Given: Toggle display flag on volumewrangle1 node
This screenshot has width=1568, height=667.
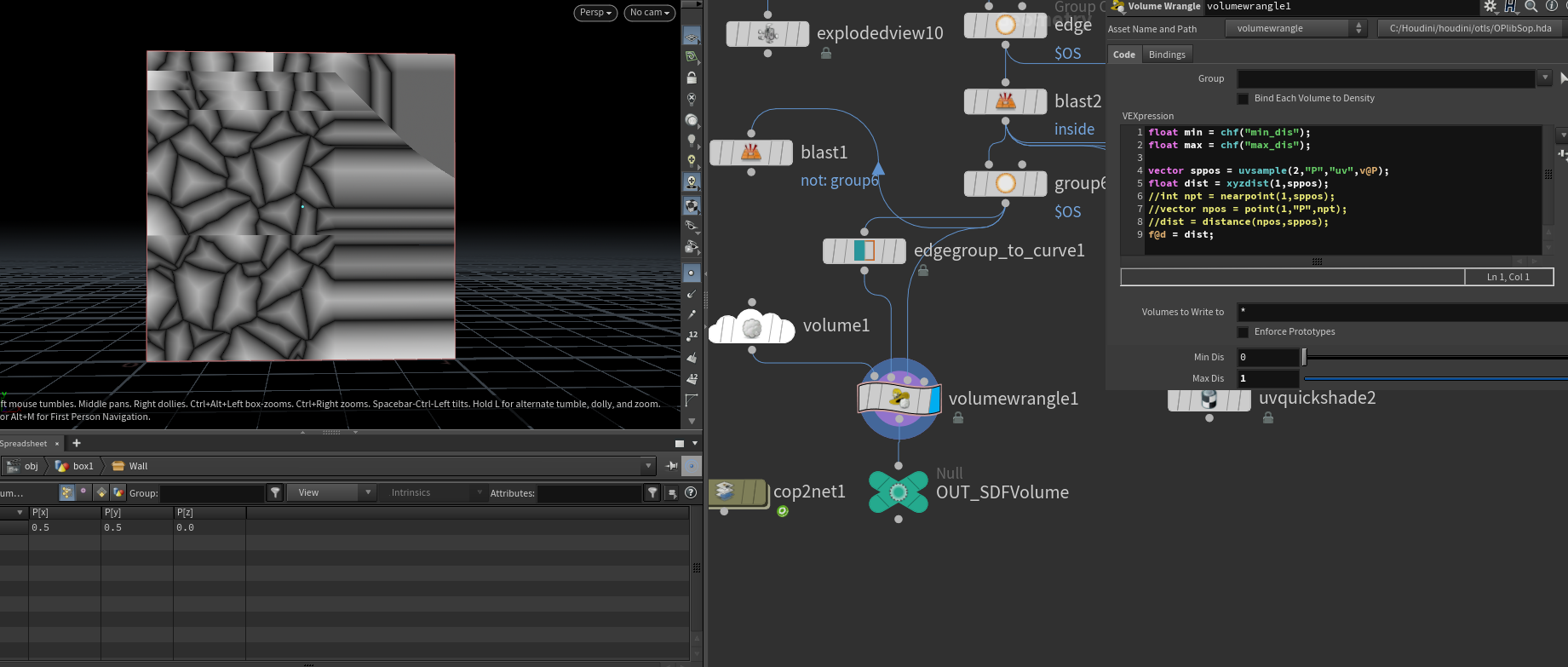Looking at the screenshot, I should 933,399.
